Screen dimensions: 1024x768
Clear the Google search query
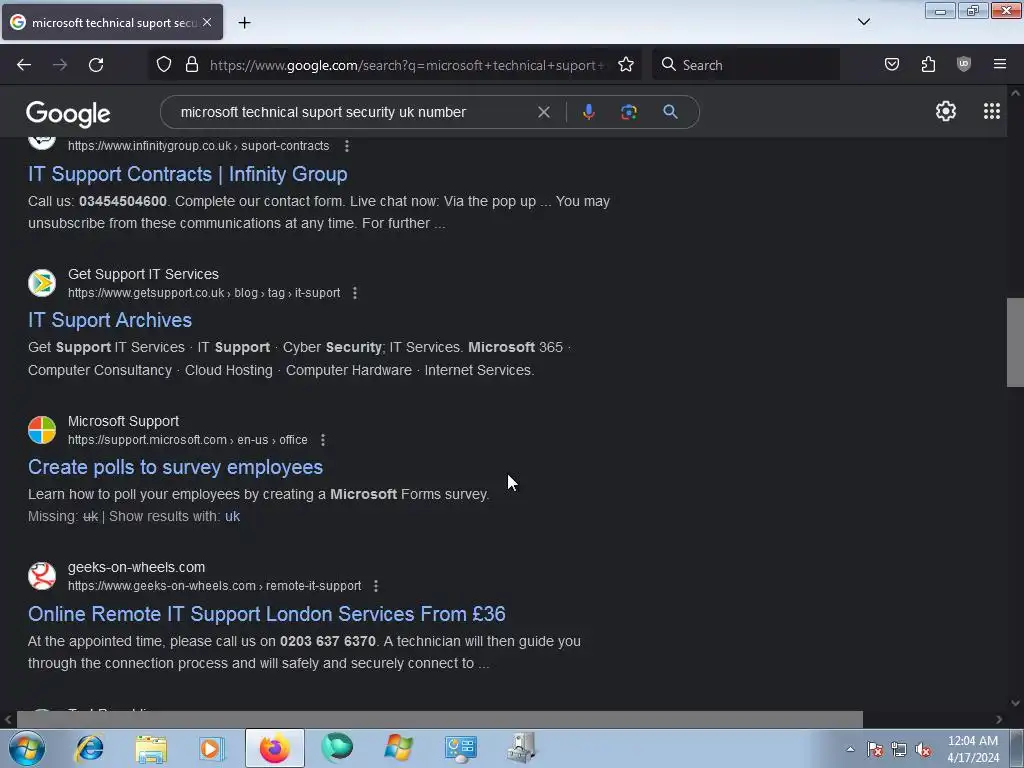(x=543, y=112)
